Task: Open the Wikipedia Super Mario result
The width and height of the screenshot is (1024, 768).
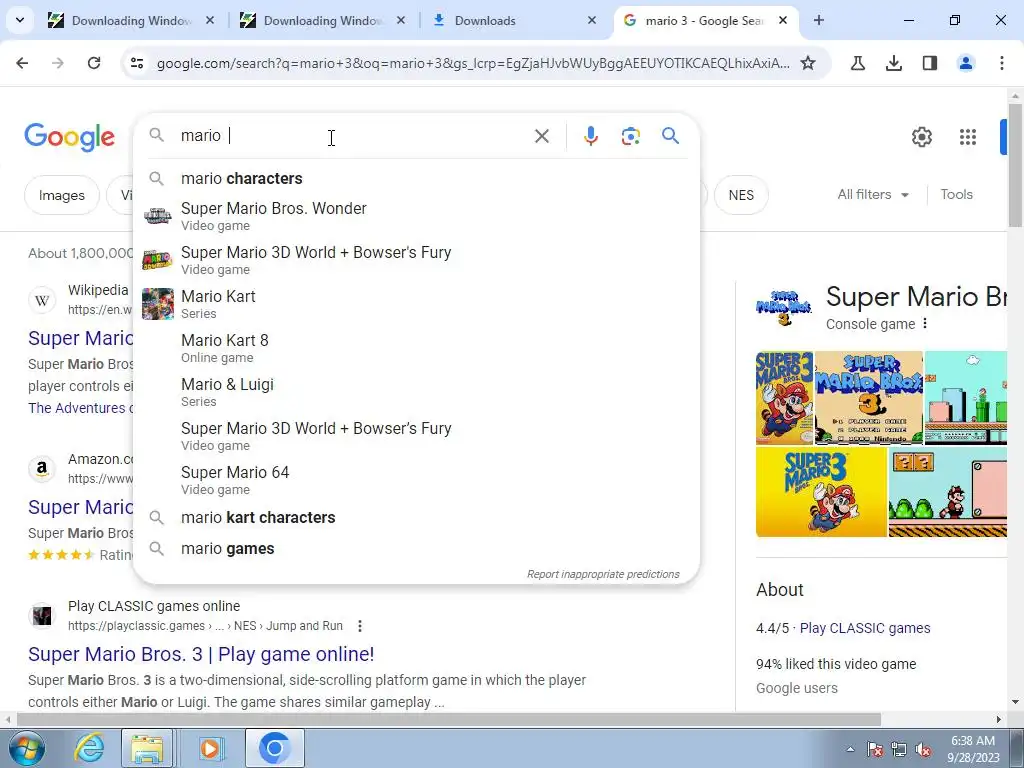Action: click(81, 338)
